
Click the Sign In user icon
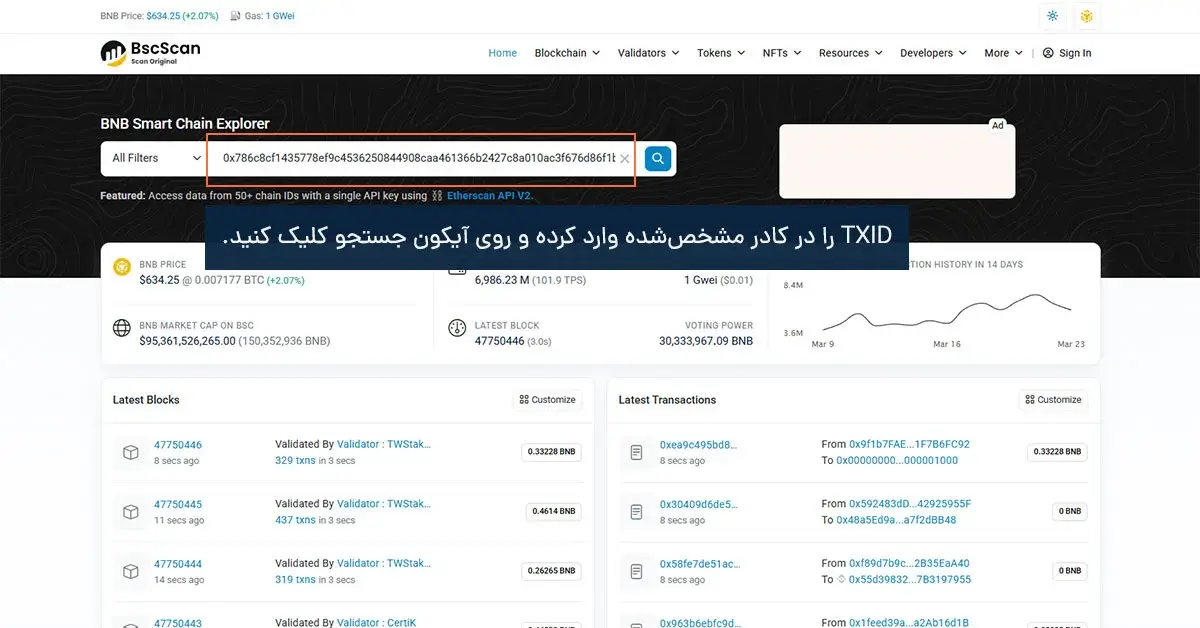[1048, 53]
